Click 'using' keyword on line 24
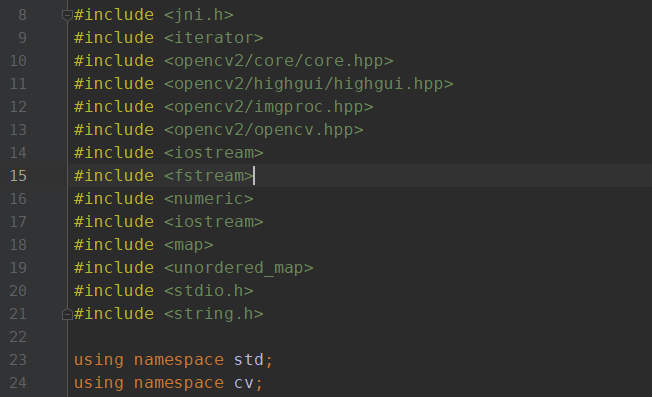This screenshot has height=397, width=652. click(99, 383)
